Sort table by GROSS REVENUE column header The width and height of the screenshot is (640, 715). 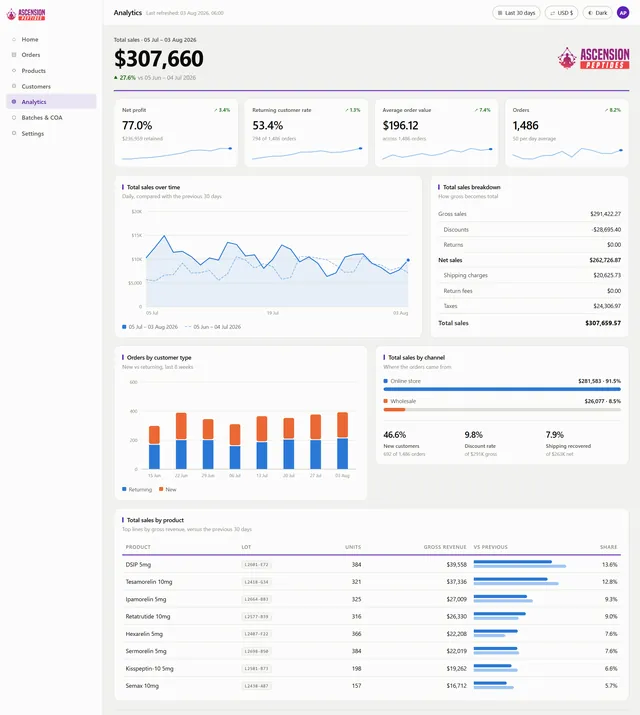tap(445, 547)
